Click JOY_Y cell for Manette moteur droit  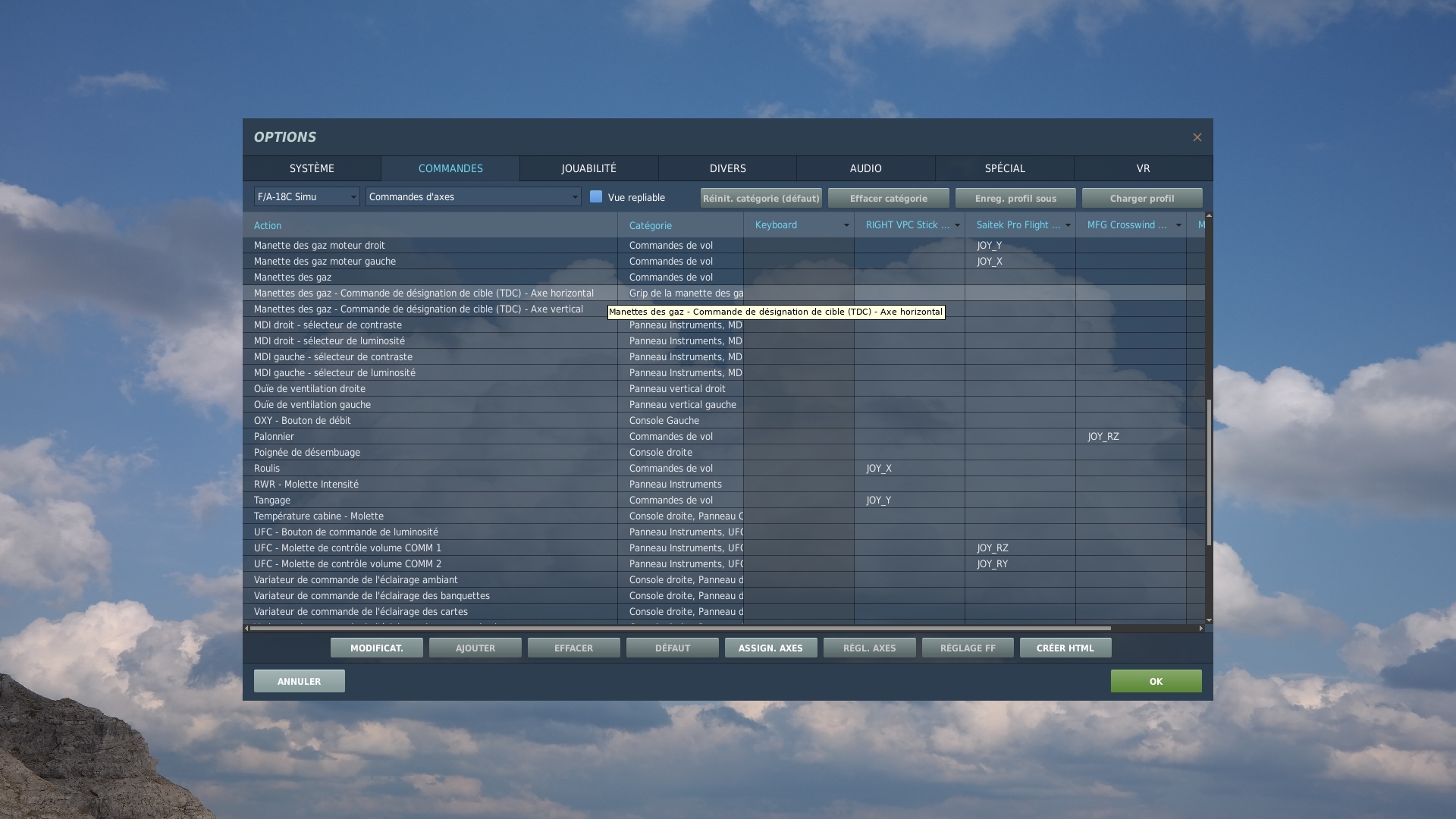[1020, 245]
